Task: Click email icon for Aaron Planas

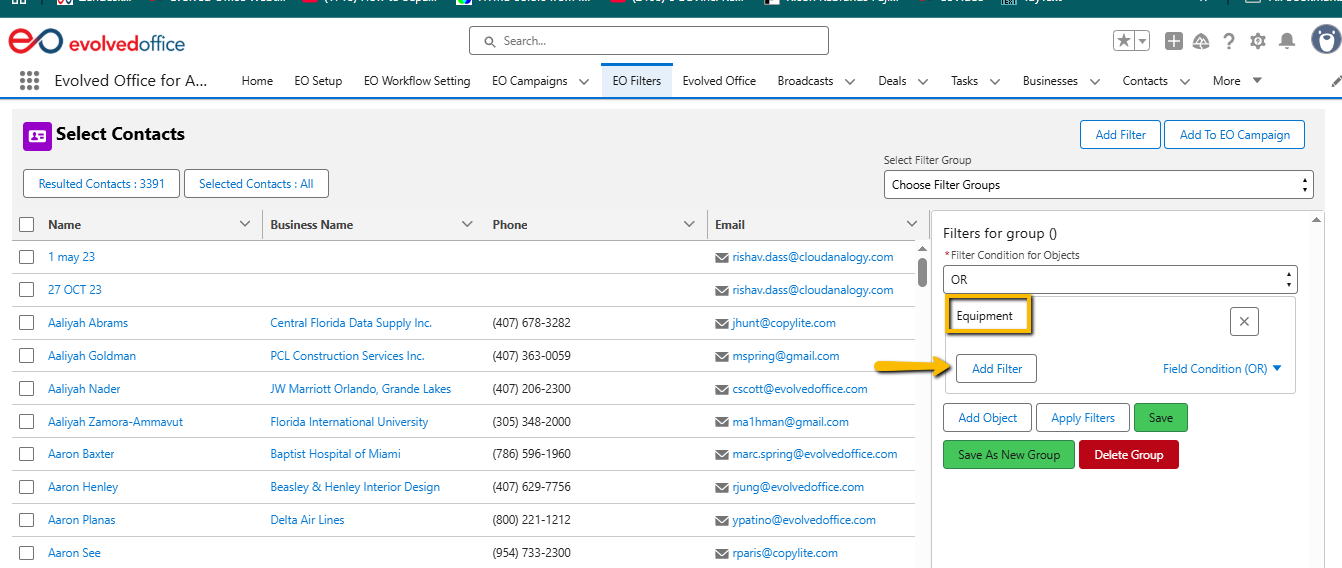Action: [x=722, y=521]
